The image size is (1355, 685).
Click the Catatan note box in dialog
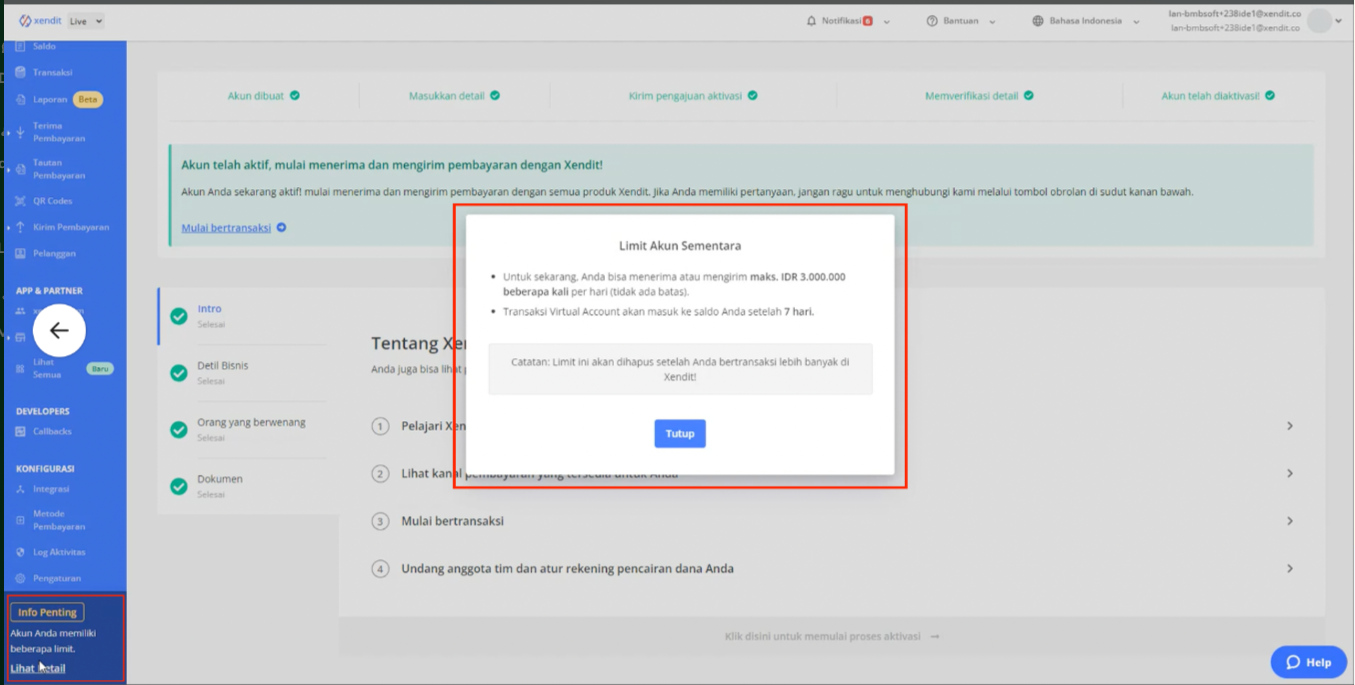pyautogui.click(x=680, y=369)
